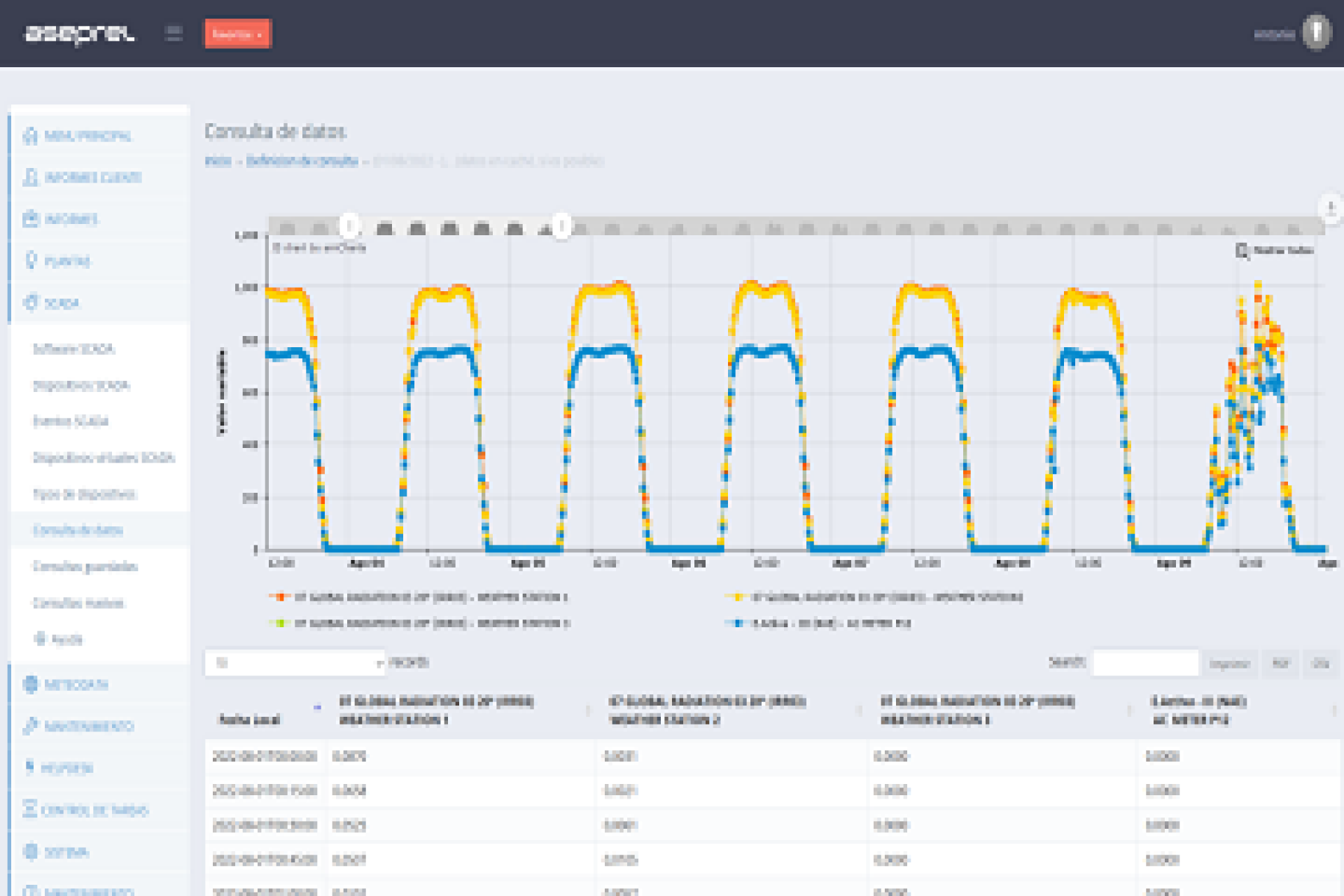Open Consultas guardadas submenu item
Image resolution: width=1344 pixels, height=896 pixels.
click(x=85, y=566)
